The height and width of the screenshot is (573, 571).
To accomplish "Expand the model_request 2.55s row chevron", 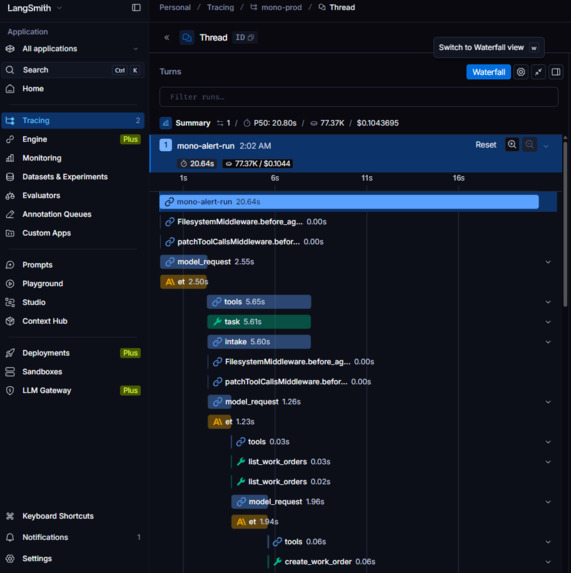I will (548, 262).
